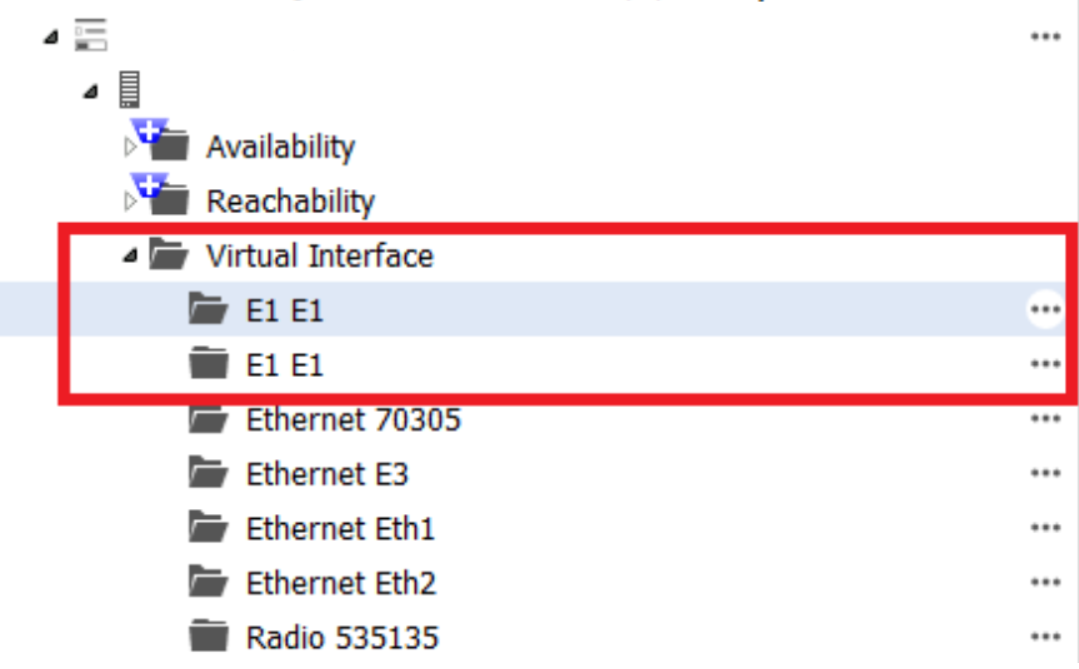Select the Ethernet 70305 label
The height and width of the screenshot is (669, 1079).
click(x=353, y=419)
